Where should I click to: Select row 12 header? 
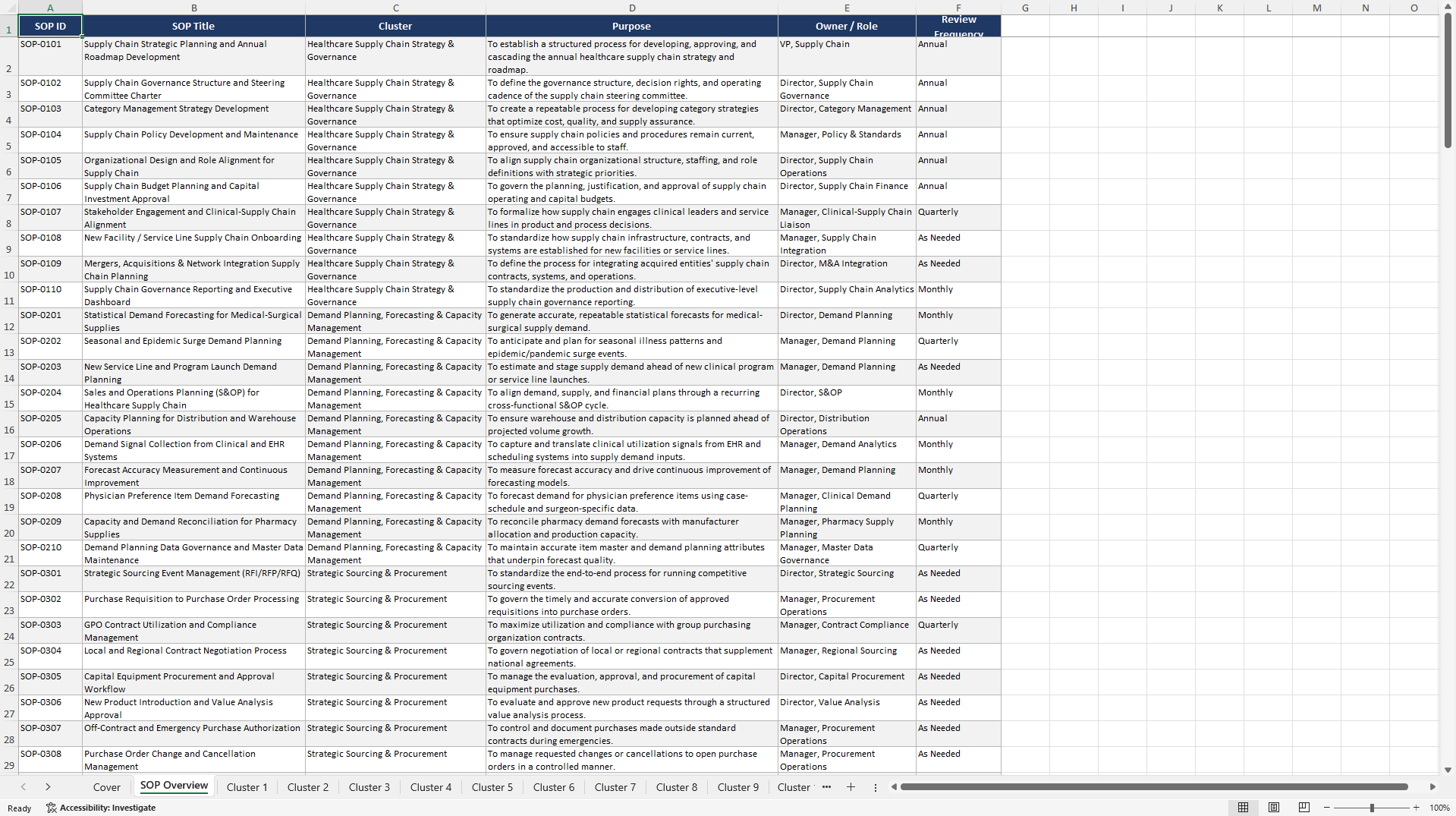9,320
